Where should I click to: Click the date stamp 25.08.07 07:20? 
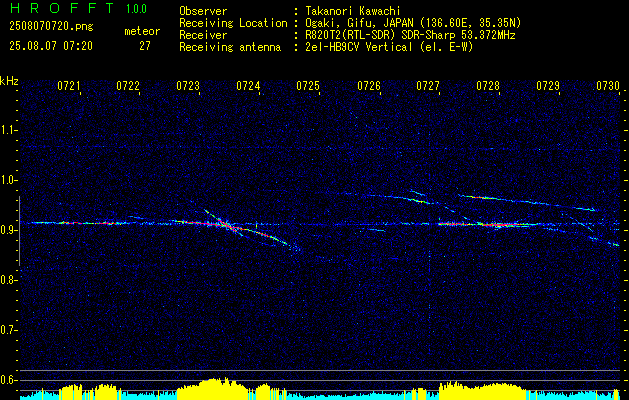click(51, 46)
